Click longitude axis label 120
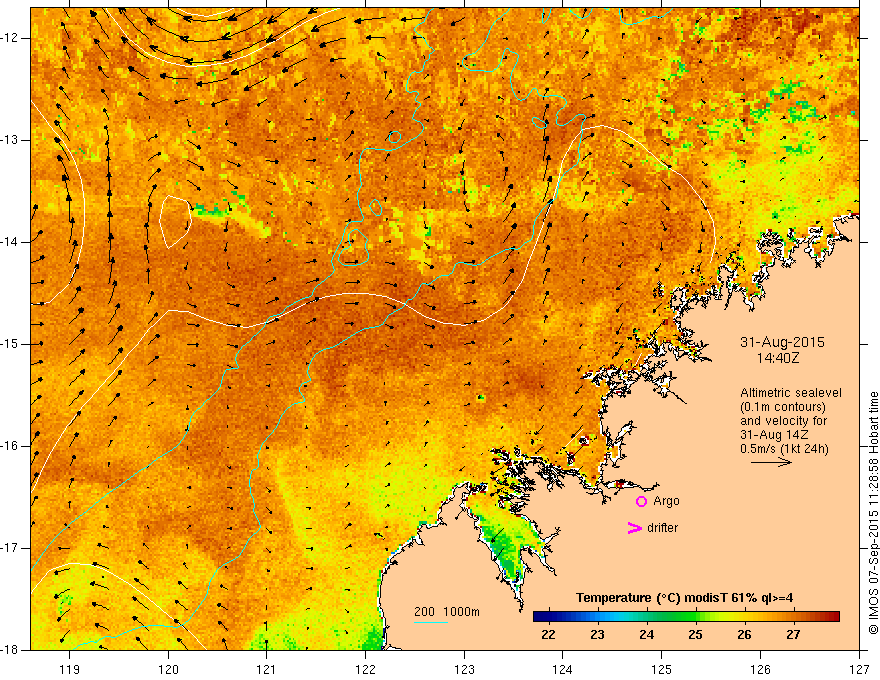The height and width of the screenshot is (680, 880). point(168,669)
